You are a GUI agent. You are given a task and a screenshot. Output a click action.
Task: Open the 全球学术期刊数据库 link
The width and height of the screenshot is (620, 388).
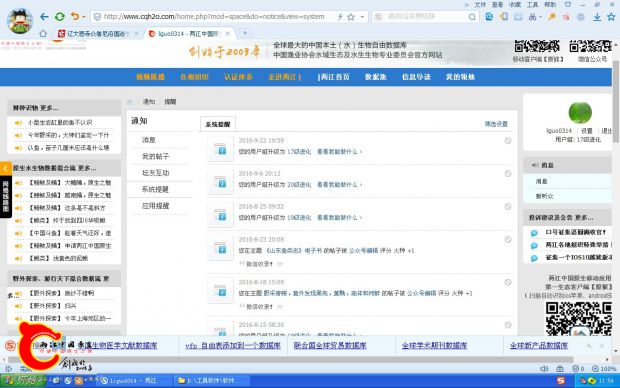[x=434, y=345]
